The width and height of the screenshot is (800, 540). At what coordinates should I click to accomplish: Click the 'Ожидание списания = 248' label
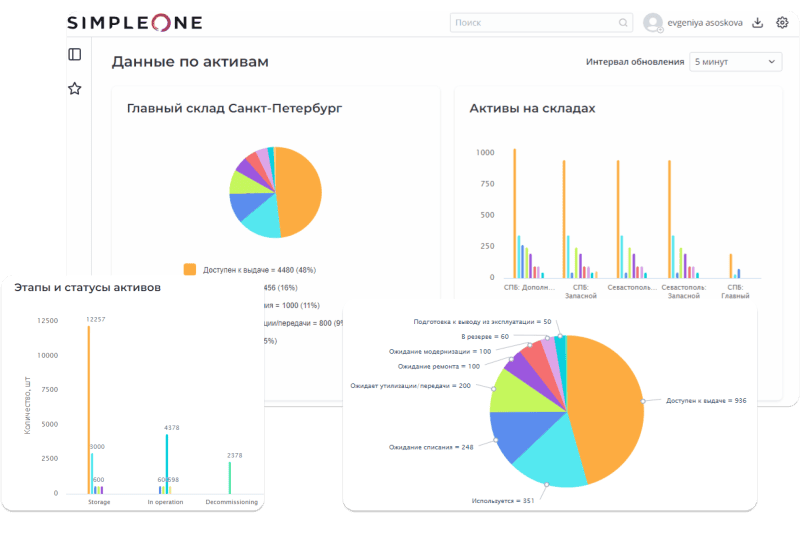[x=430, y=446]
